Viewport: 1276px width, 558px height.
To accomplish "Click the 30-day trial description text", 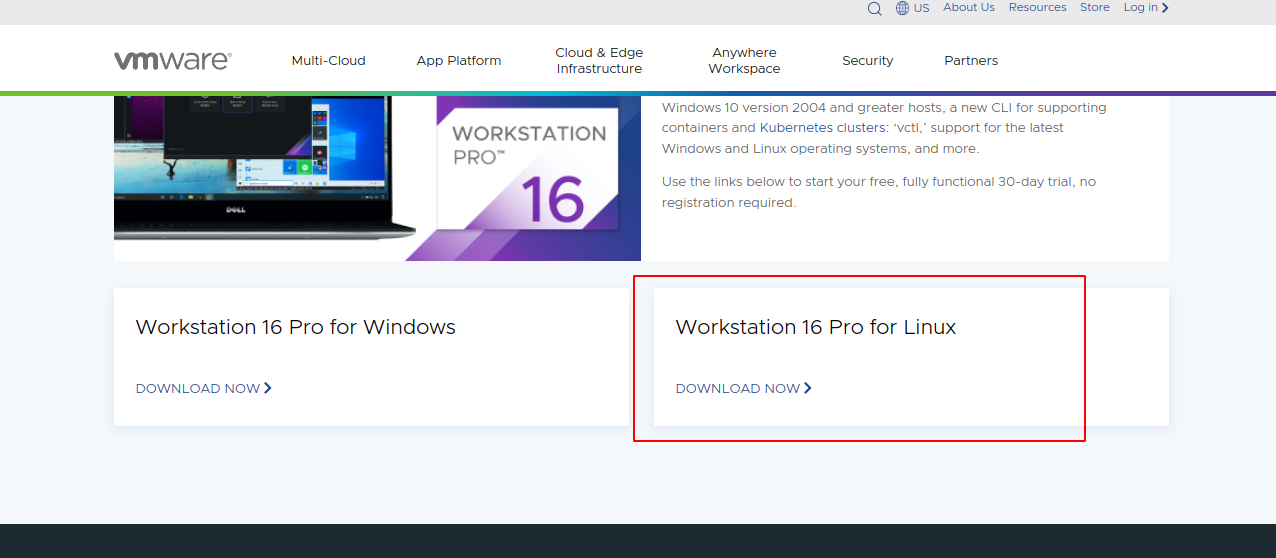I will pyautogui.click(x=879, y=192).
